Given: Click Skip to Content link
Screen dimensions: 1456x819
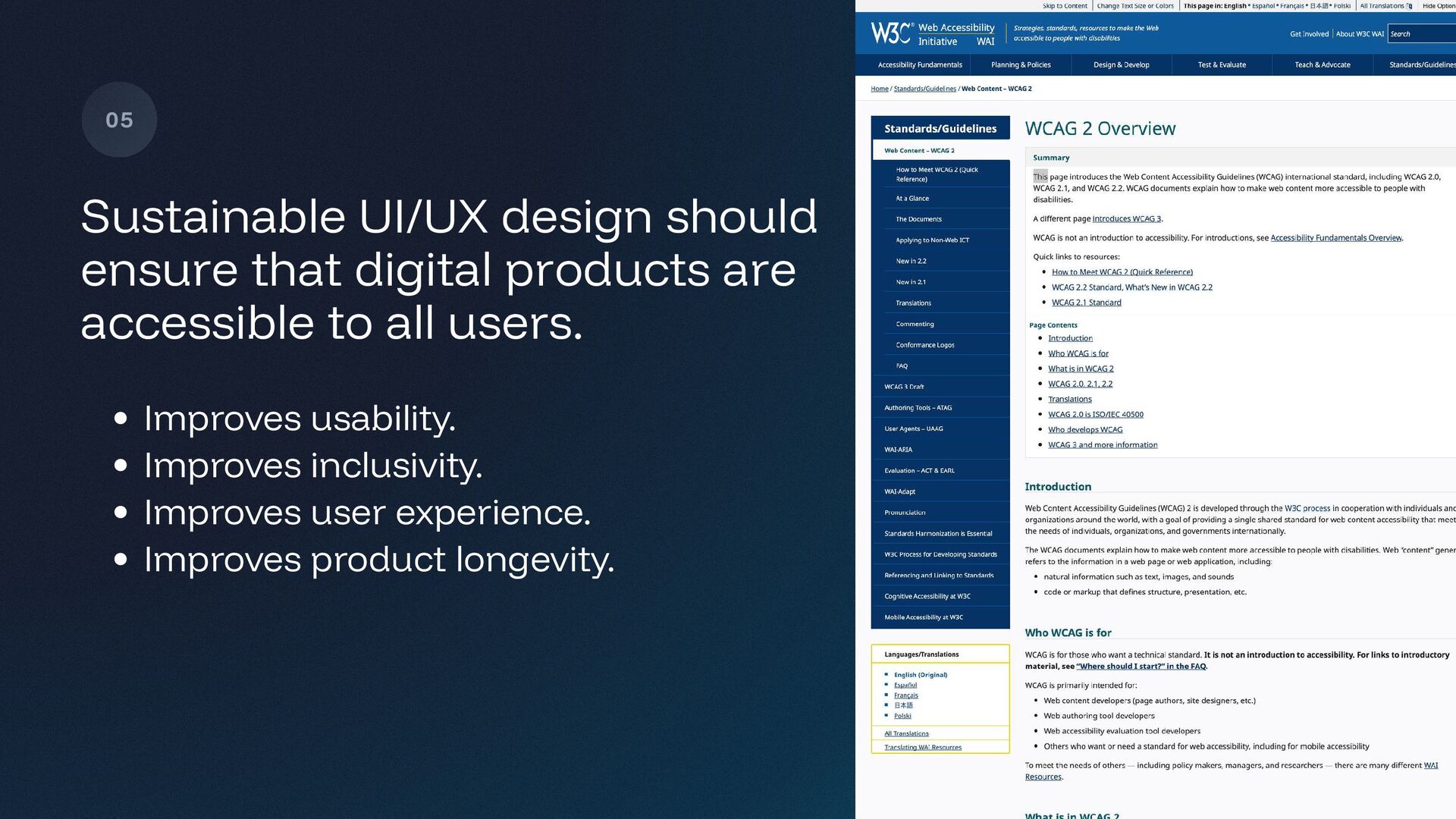Looking at the screenshot, I should coord(1064,6).
